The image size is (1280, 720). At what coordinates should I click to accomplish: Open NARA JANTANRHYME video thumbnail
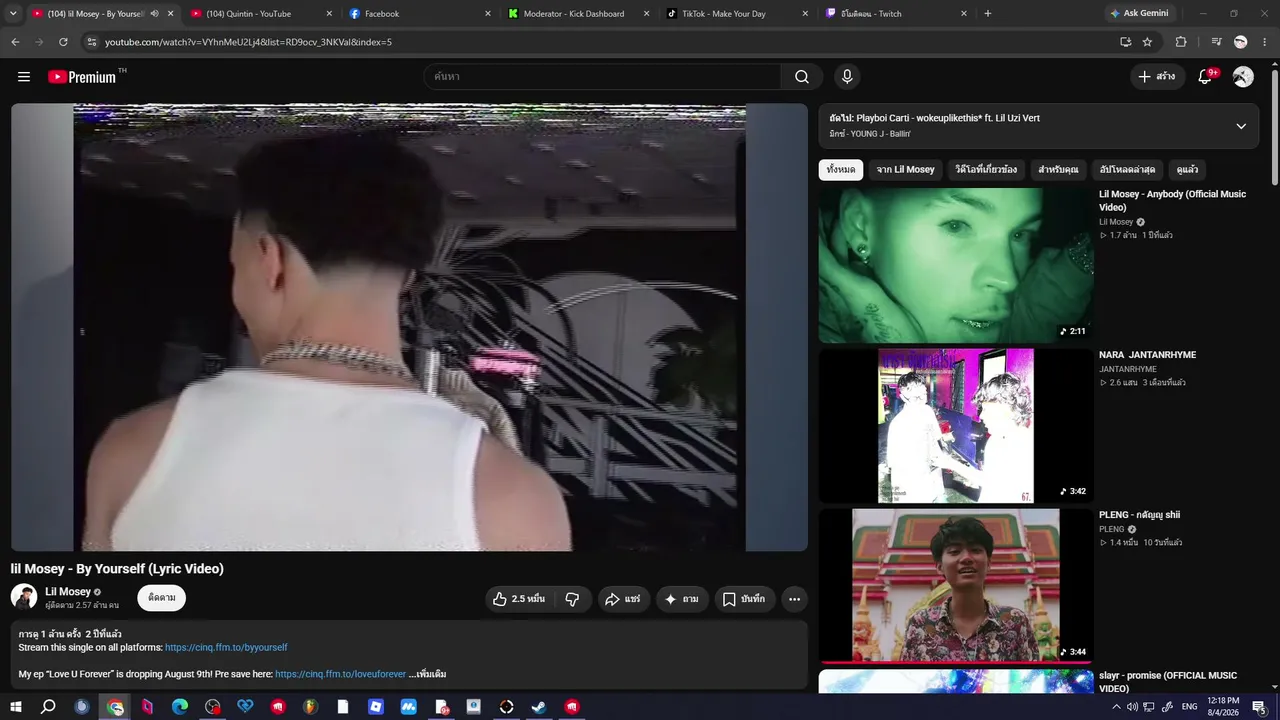[956, 426]
